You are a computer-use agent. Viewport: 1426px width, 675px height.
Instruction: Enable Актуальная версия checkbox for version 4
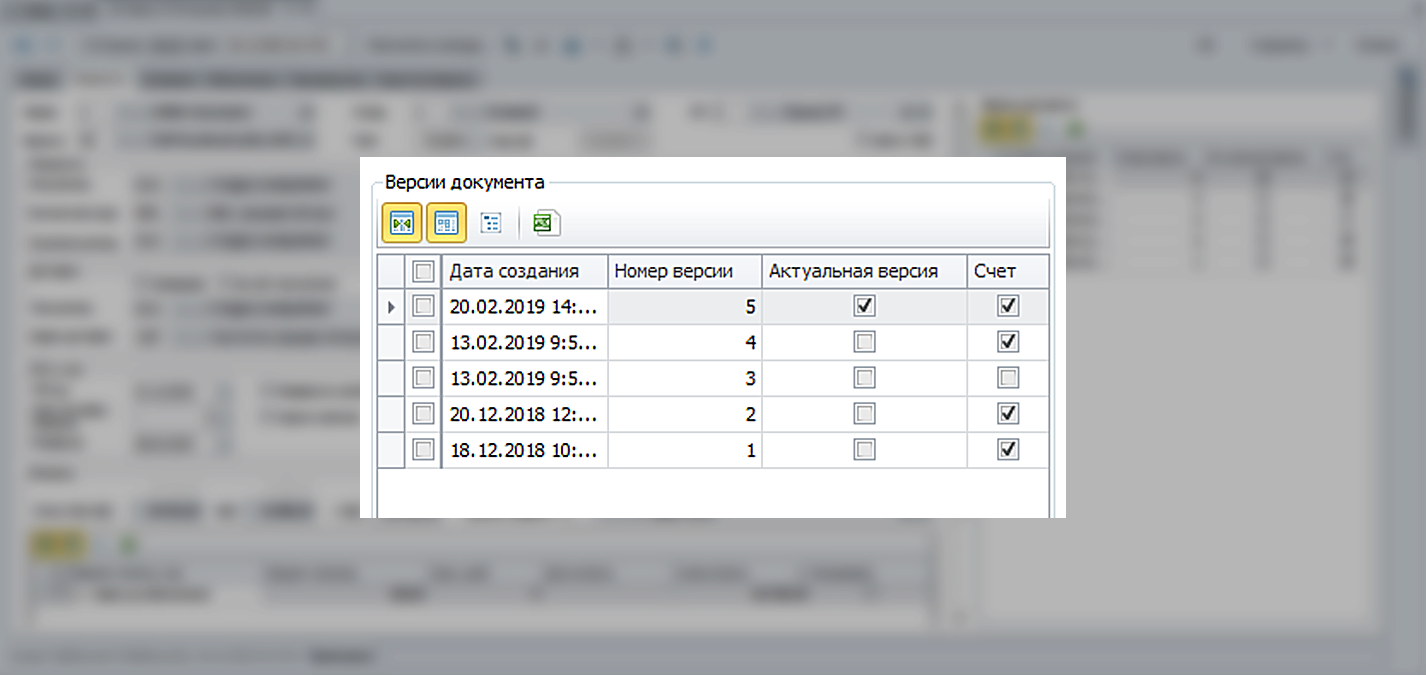pos(864,342)
